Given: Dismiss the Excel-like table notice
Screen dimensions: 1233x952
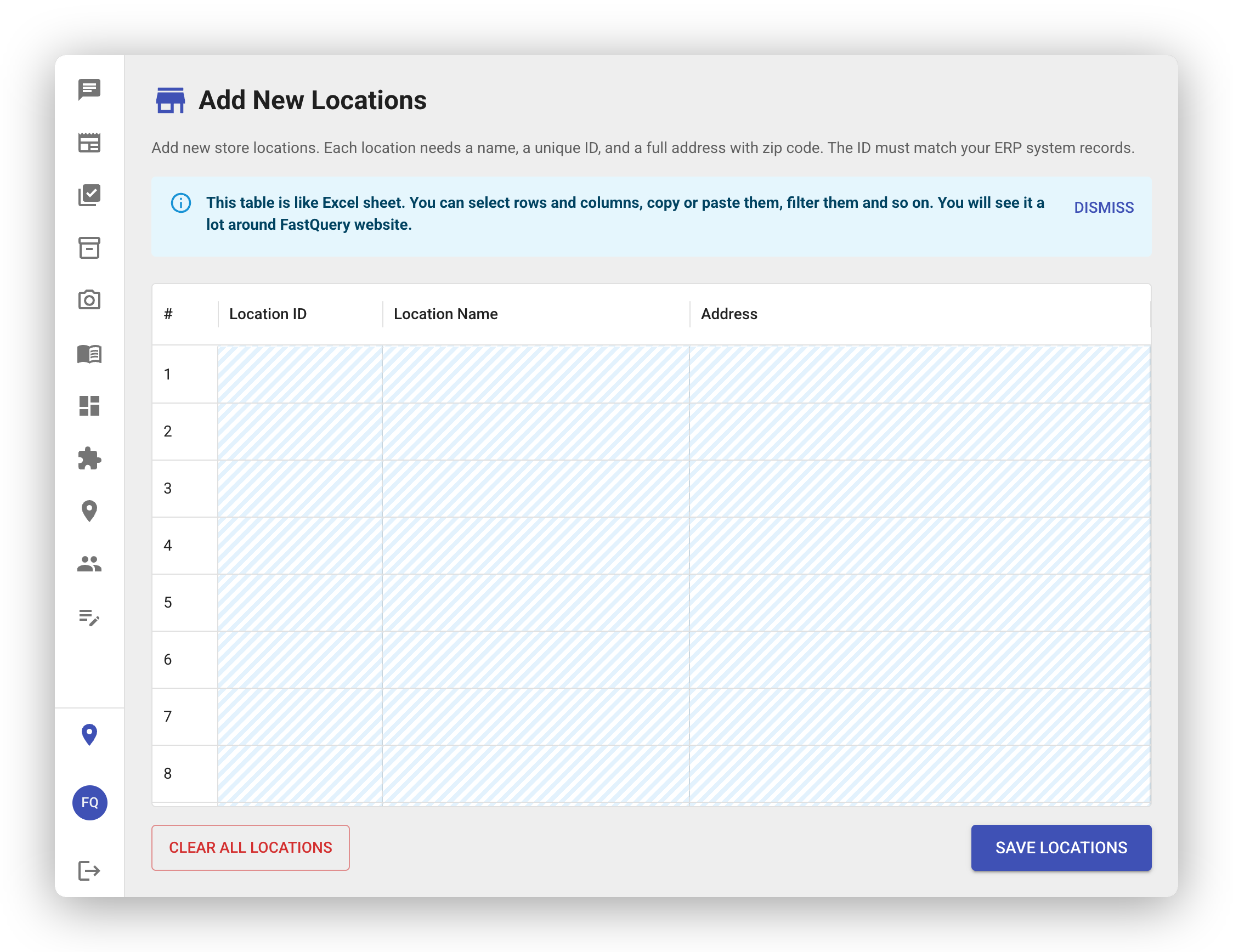Looking at the screenshot, I should (x=1103, y=208).
